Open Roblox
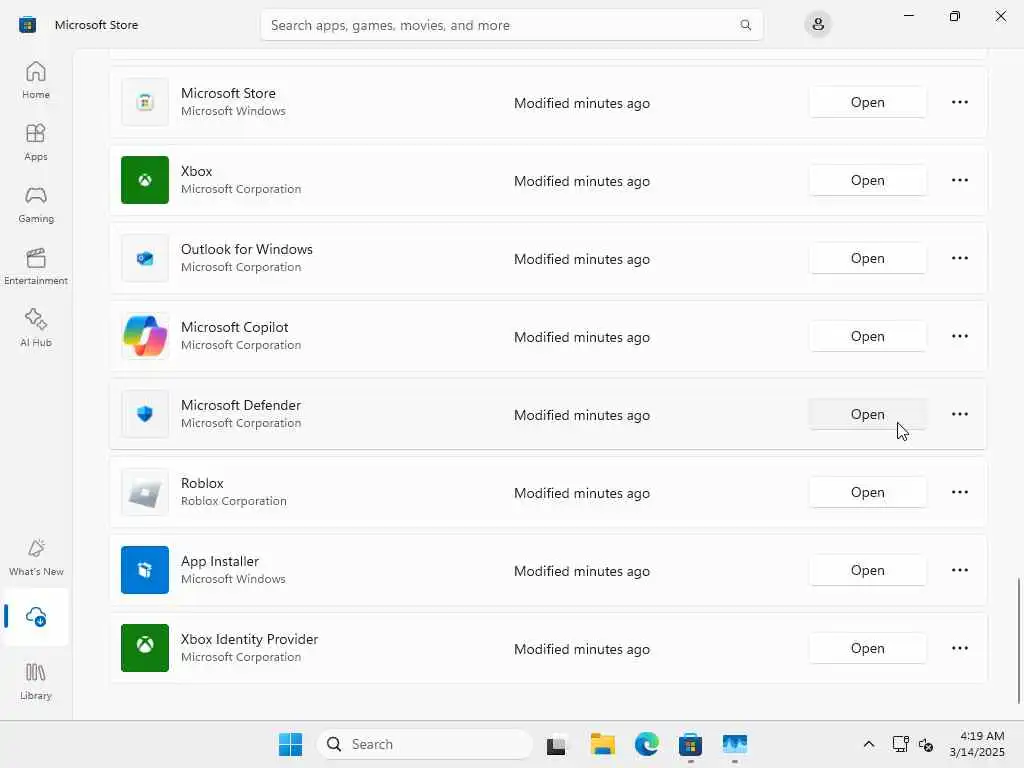Viewport: 1024px width, 768px height. coord(867,492)
